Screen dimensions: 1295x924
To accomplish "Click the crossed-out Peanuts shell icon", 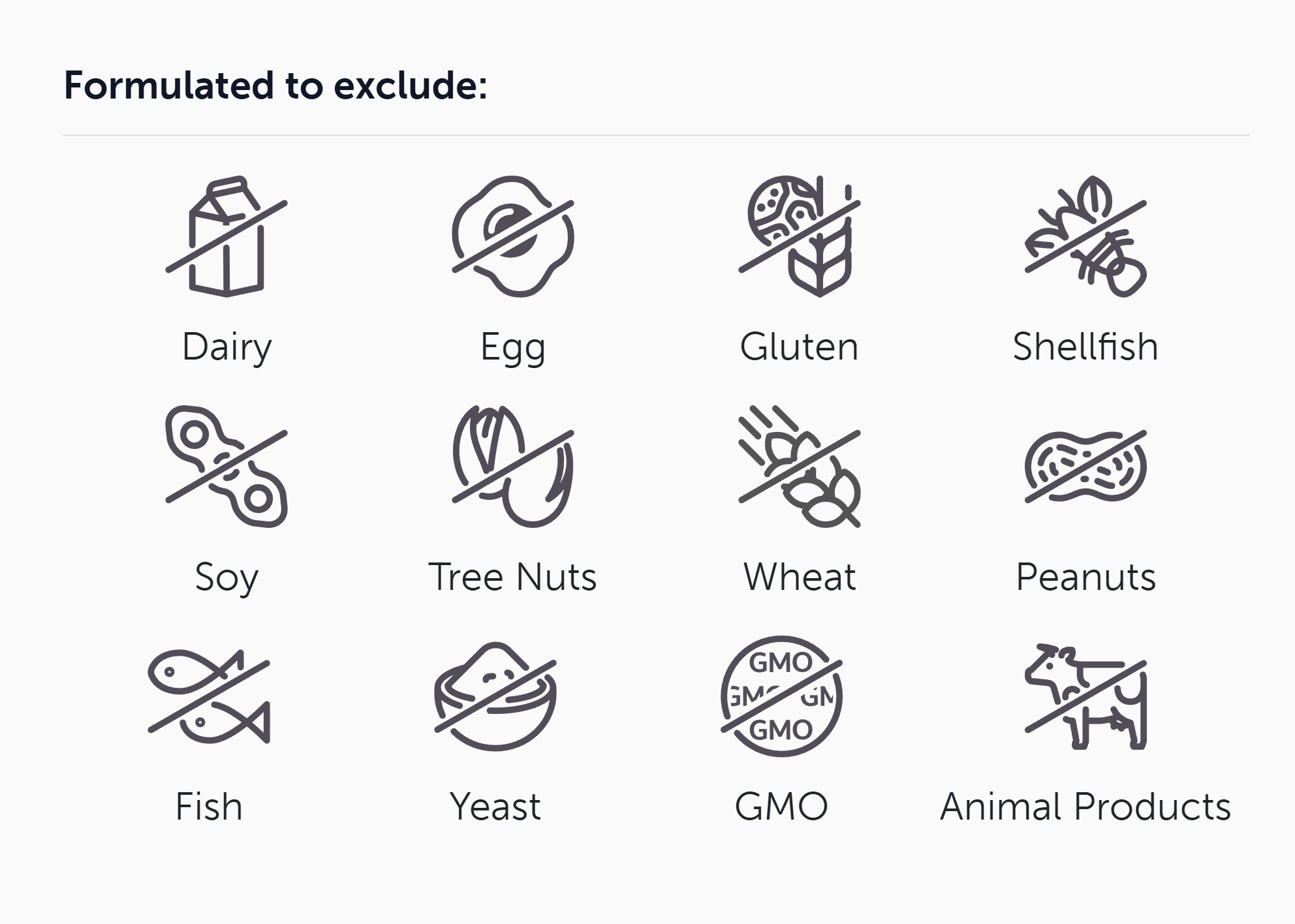I will click(x=1085, y=466).
